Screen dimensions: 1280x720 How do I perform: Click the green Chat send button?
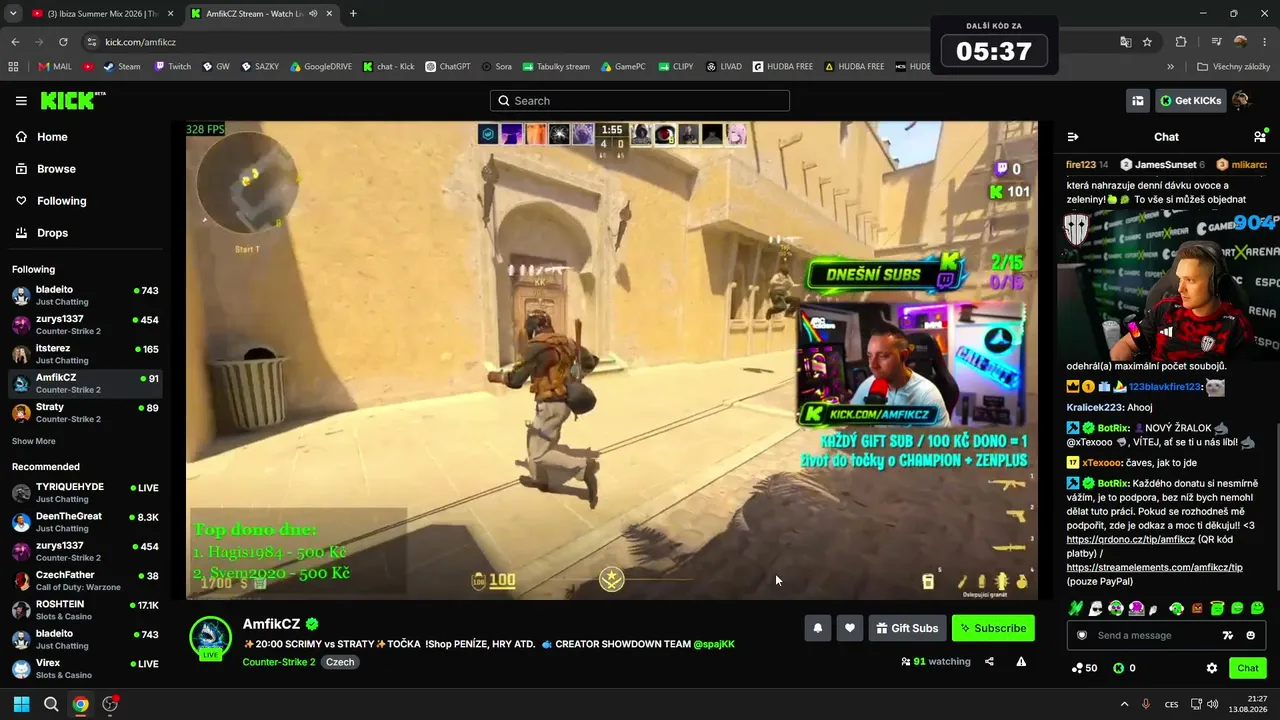point(1248,668)
